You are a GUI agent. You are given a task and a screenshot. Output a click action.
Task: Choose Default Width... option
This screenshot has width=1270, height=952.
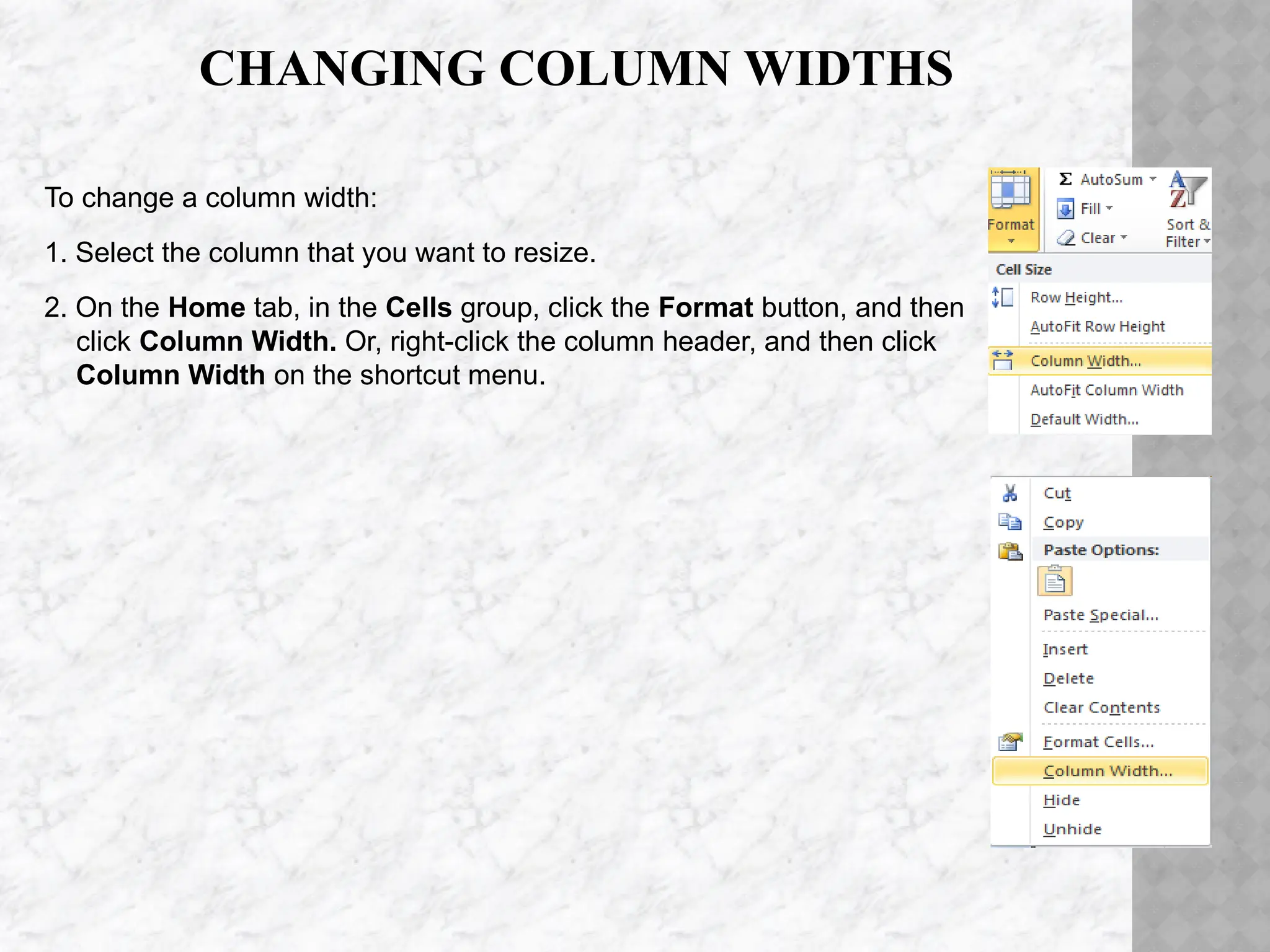[1084, 420]
